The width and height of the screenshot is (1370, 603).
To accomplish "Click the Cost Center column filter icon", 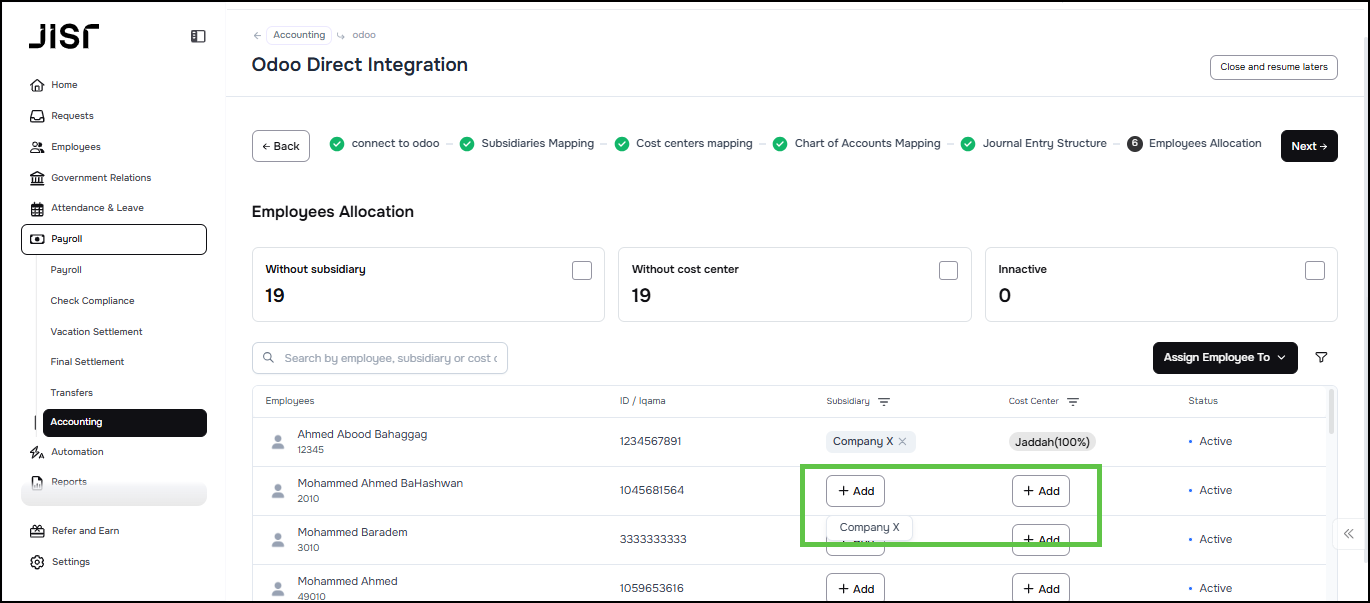I will pos(1073,402).
